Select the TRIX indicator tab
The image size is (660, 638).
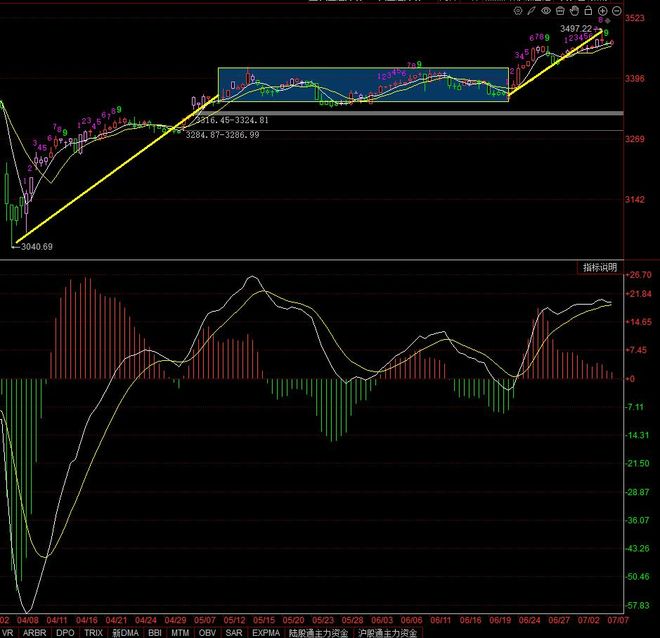coord(93,632)
